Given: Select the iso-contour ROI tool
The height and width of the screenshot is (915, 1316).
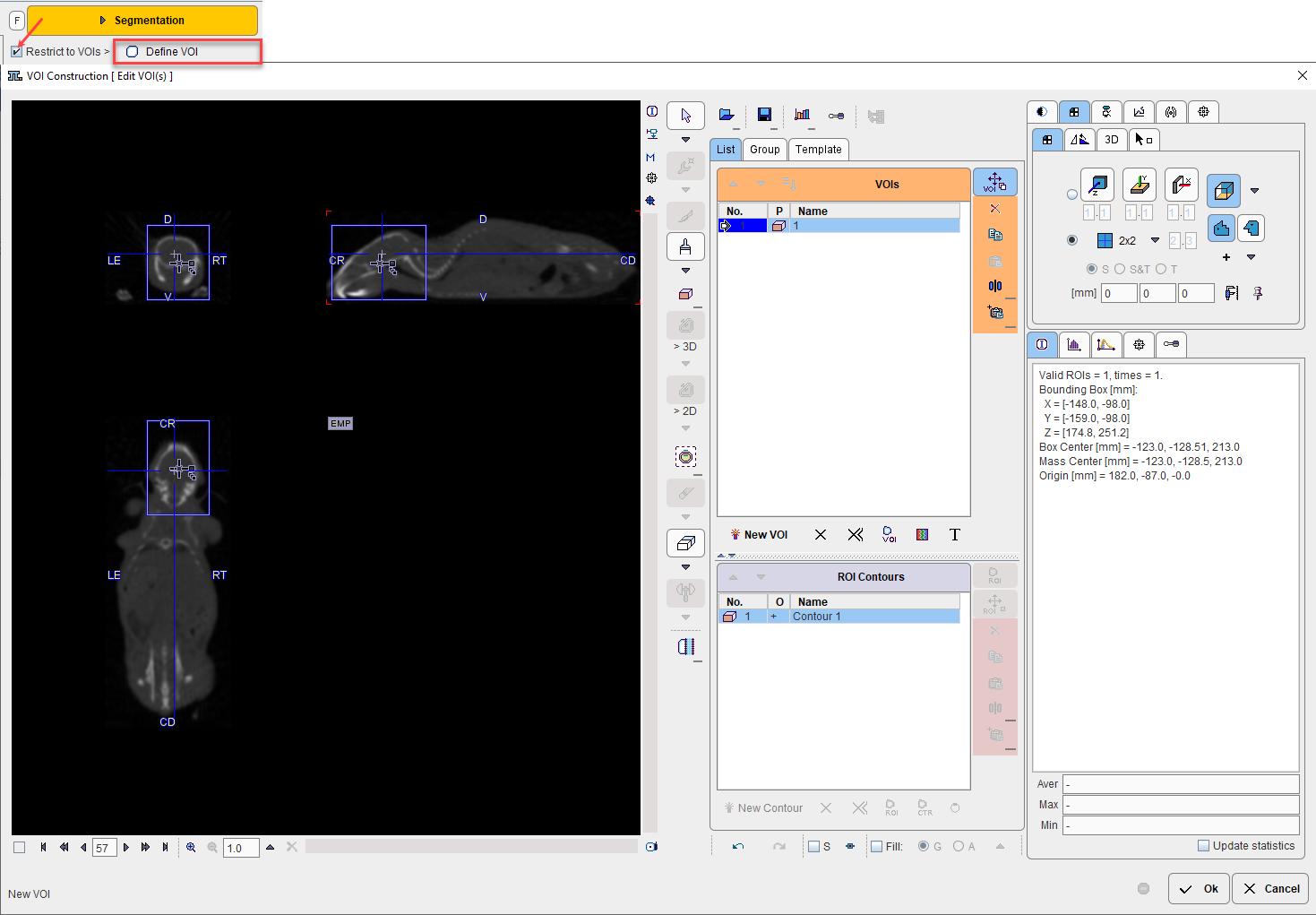Looking at the screenshot, I should pyautogui.click(x=685, y=457).
